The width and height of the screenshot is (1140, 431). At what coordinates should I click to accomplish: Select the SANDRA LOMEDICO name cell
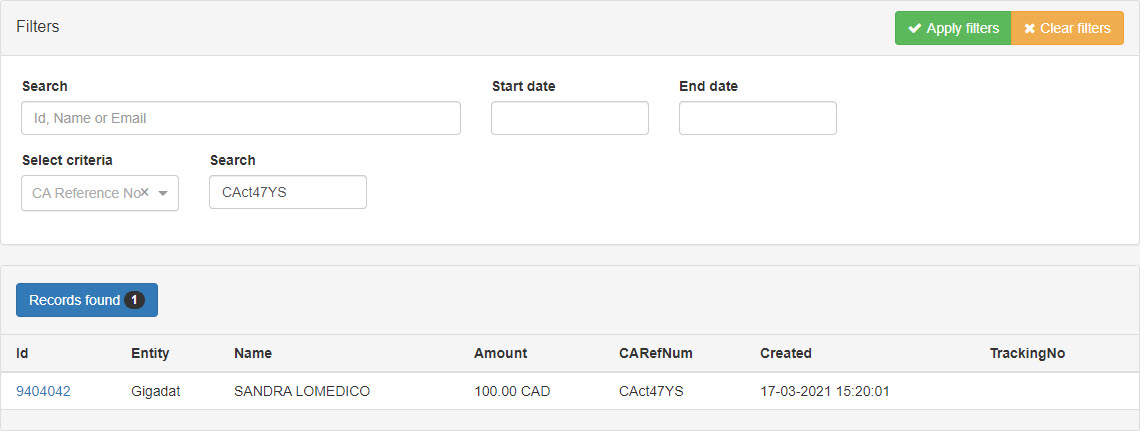point(302,391)
